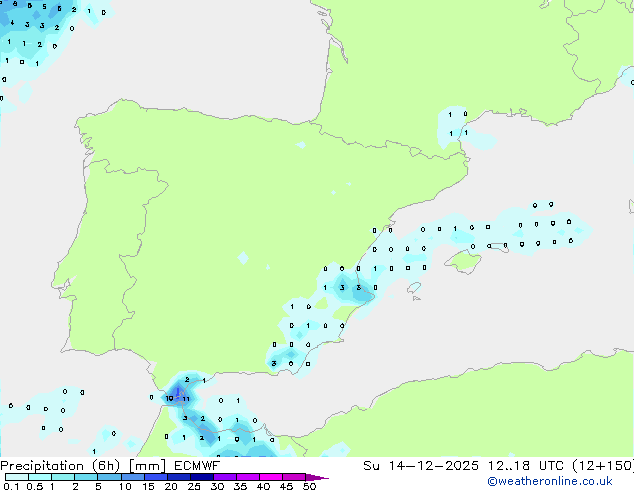
Task: Select the 0.1–0.5 mm legend swatch
Action: tap(17, 477)
